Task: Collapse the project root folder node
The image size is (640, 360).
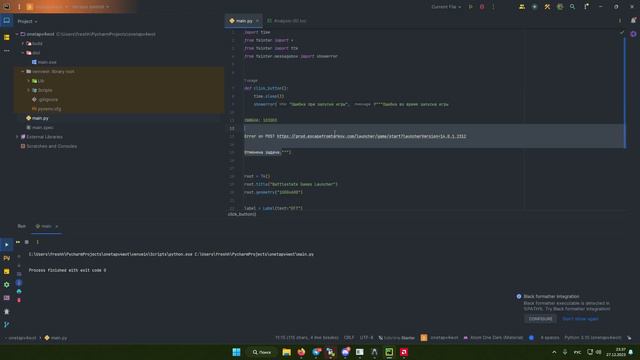Action: click(17, 34)
